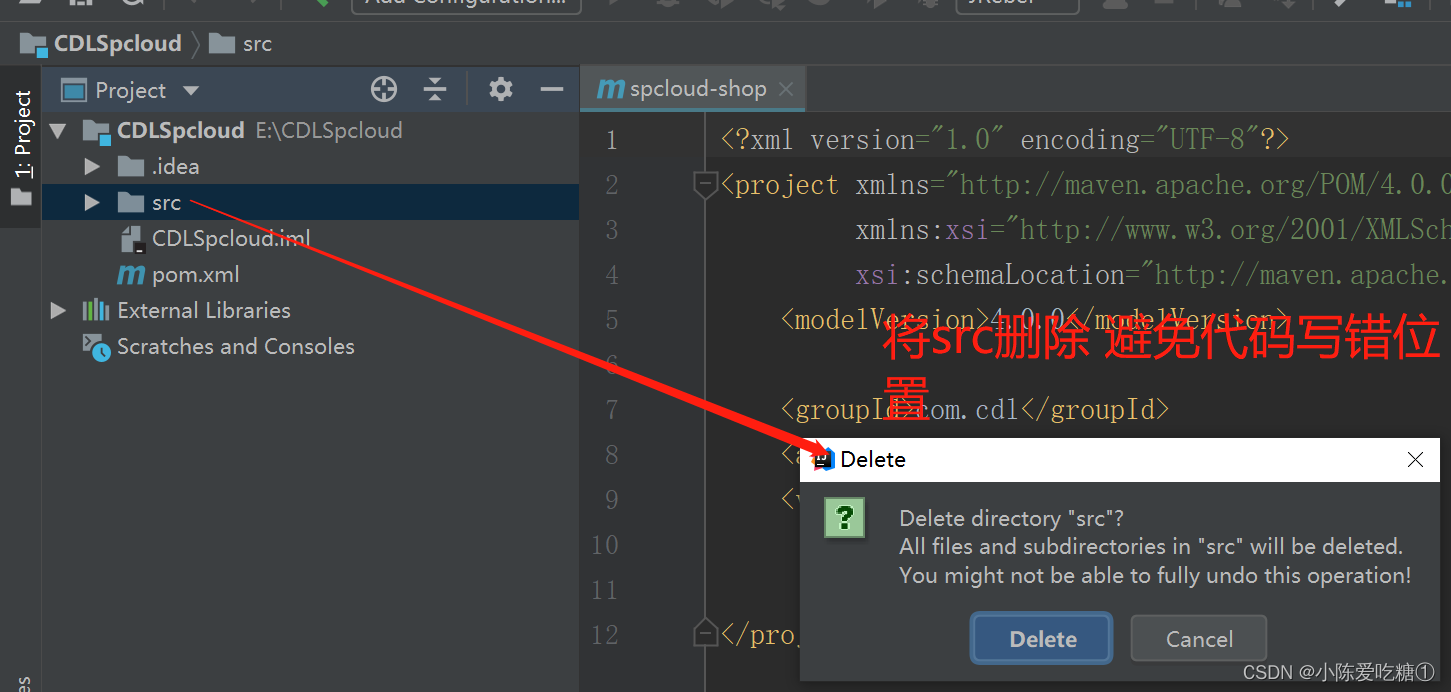Viewport: 1451px width, 692px height.
Task: Click the External Libraries bar-chart icon
Action: pos(96,311)
